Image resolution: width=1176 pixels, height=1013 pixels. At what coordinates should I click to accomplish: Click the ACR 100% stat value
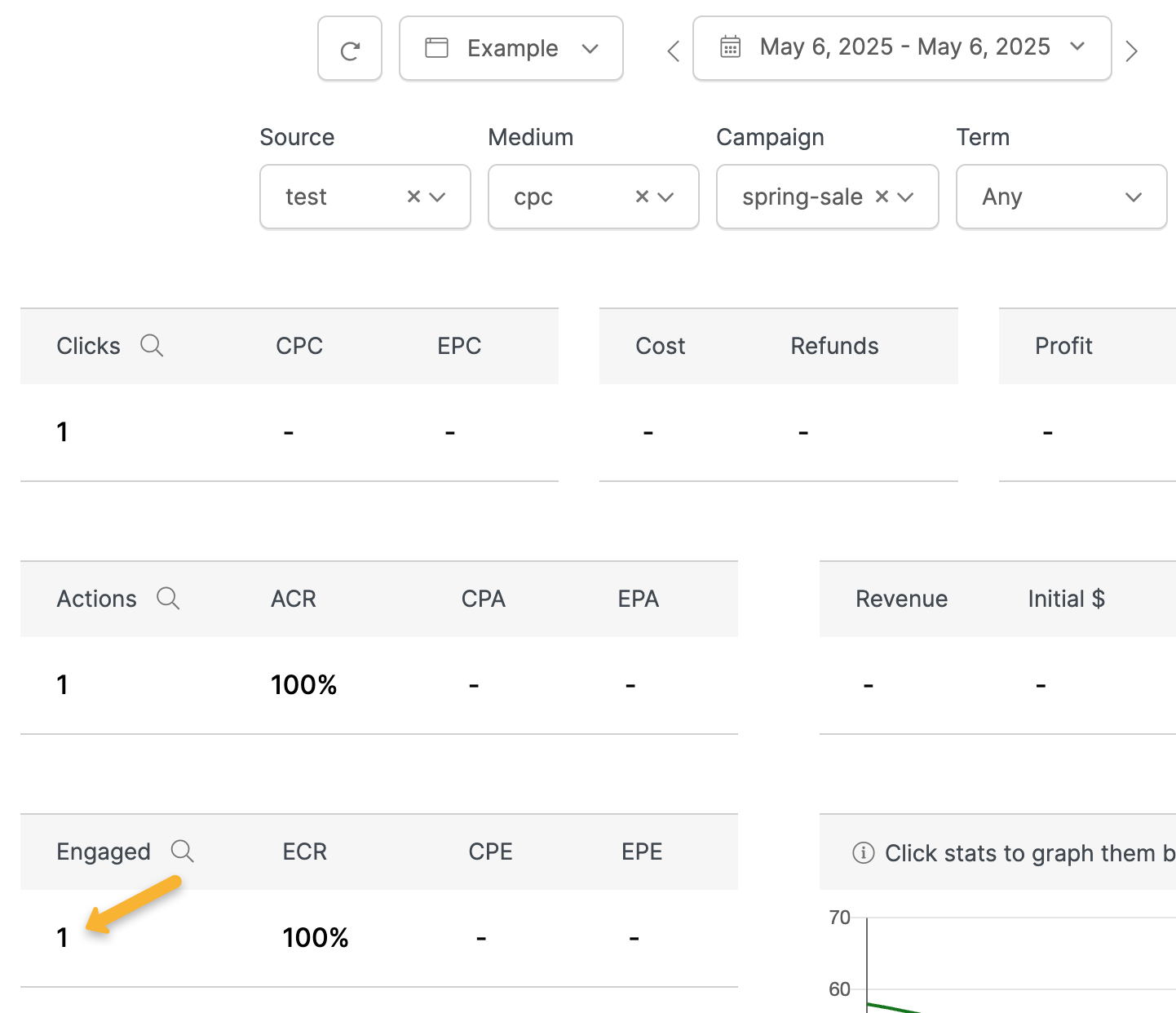pyautogui.click(x=304, y=685)
